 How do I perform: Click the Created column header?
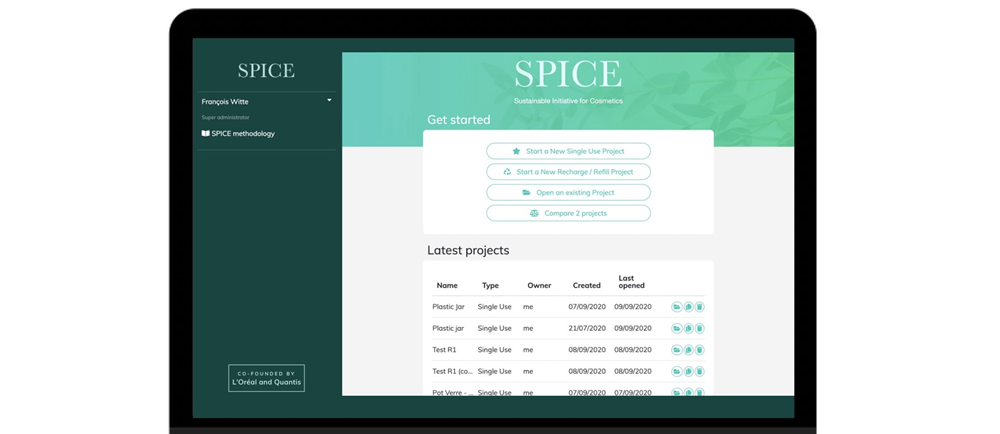pyautogui.click(x=587, y=286)
